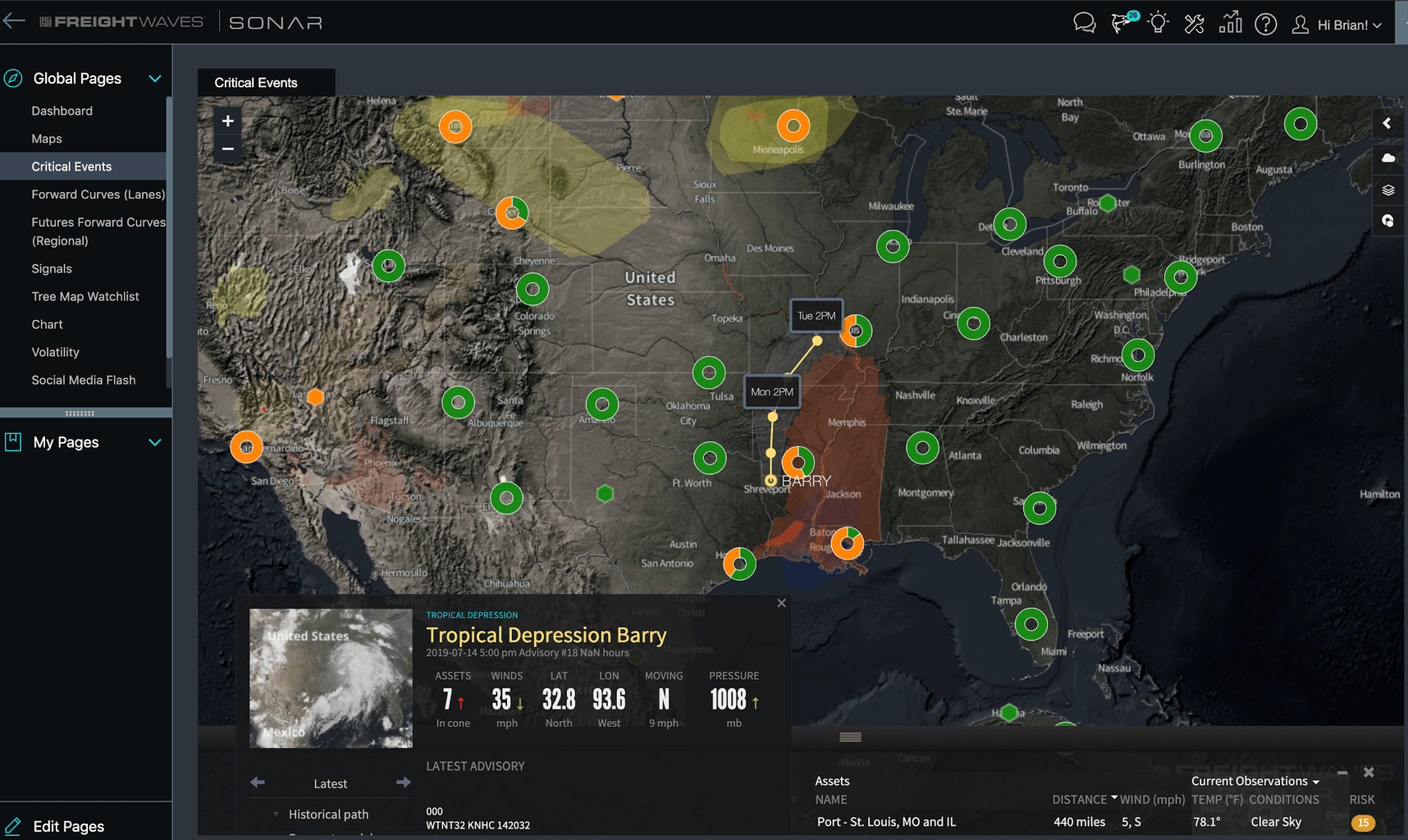Click the lightbulb ideas icon

click(1158, 23)
